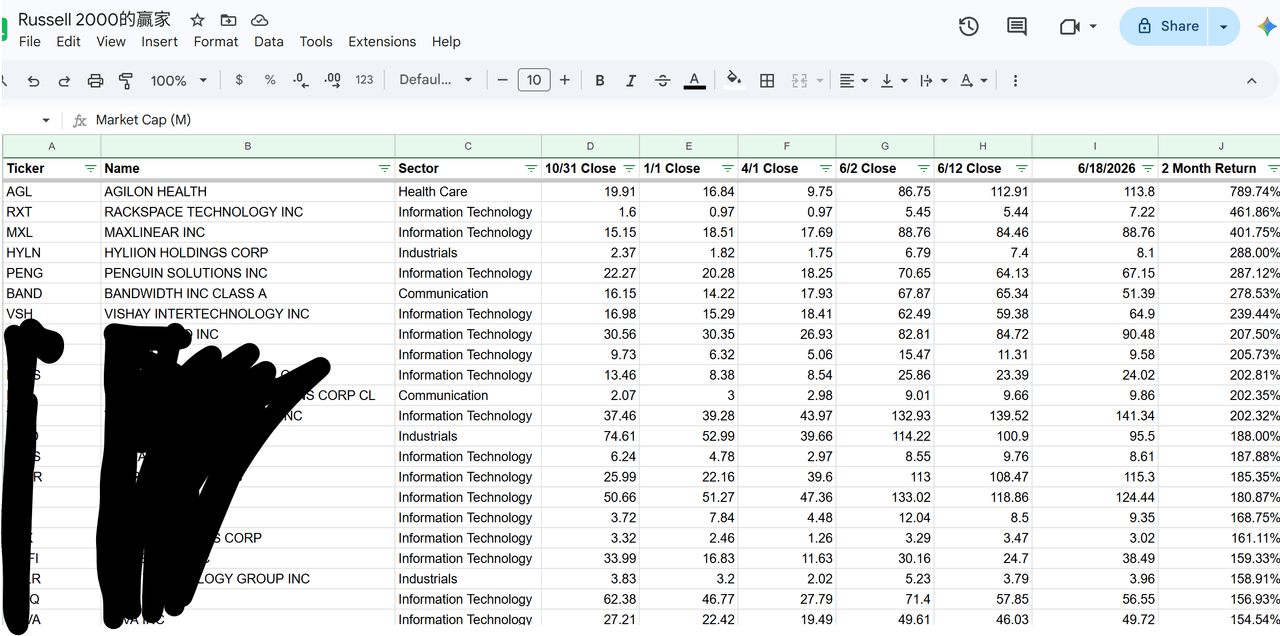Open version history clock icon
The width and height of the screenshot is (1280, 636).
pyautogui.click(x=968, y=27)
